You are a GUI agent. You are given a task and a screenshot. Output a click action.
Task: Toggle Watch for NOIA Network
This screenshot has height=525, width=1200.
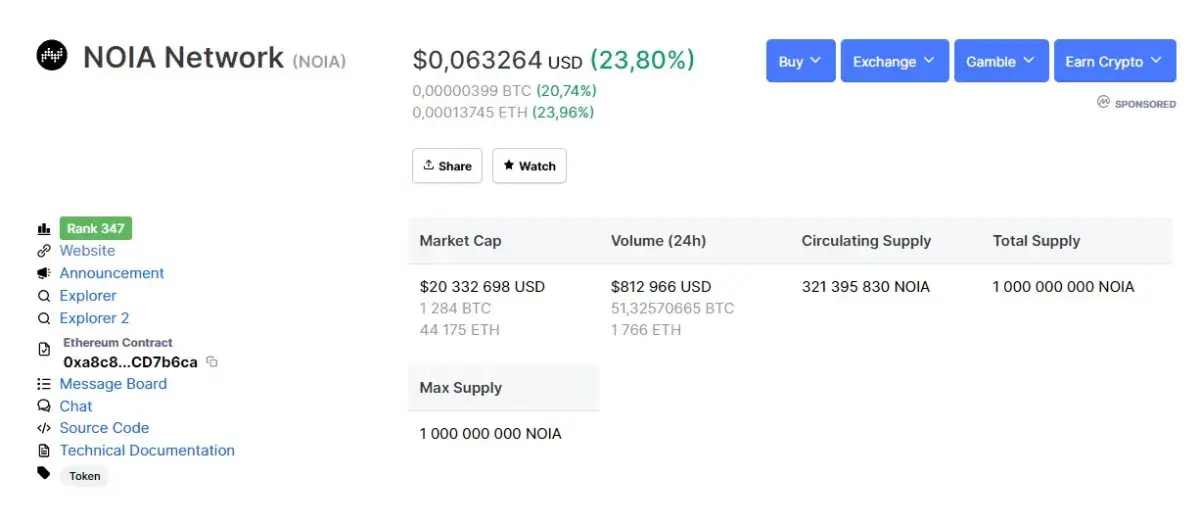tap(529, 166)
